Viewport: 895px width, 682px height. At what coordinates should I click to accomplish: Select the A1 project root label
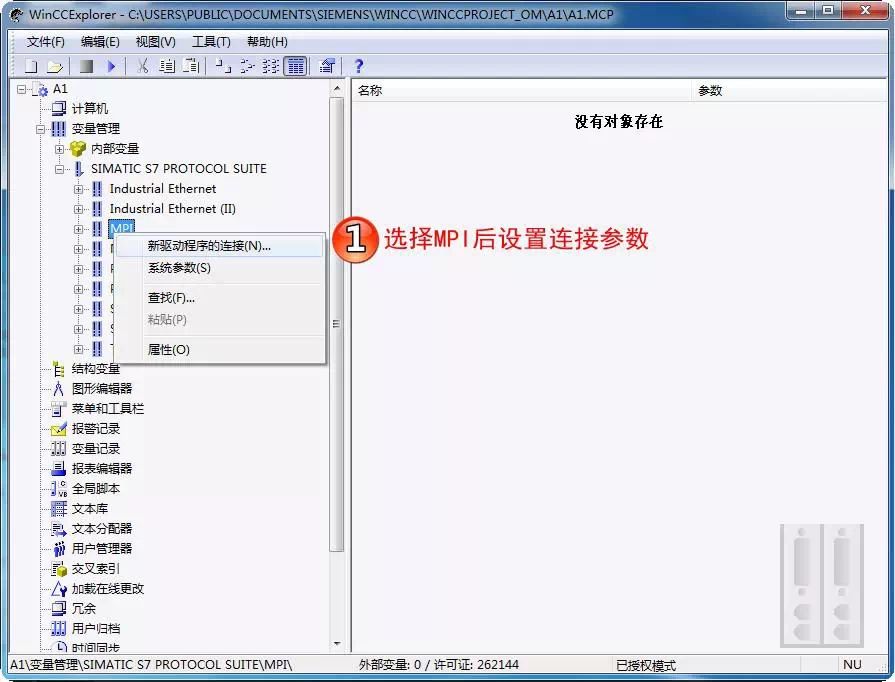point(60,89)
